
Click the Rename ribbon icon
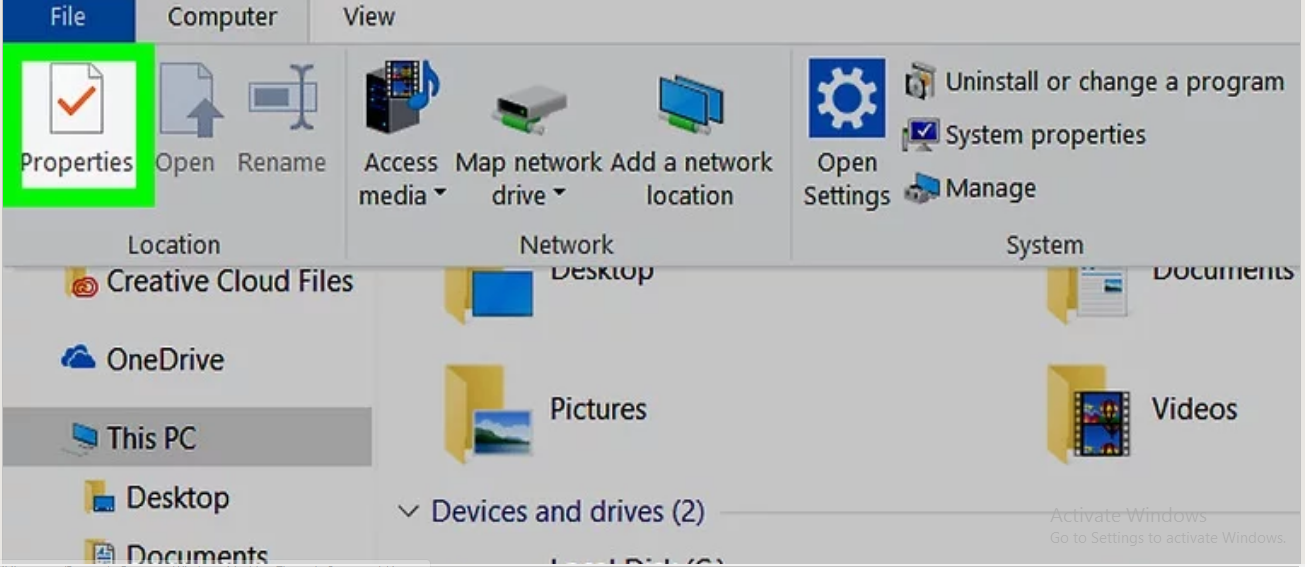point(283,98)
